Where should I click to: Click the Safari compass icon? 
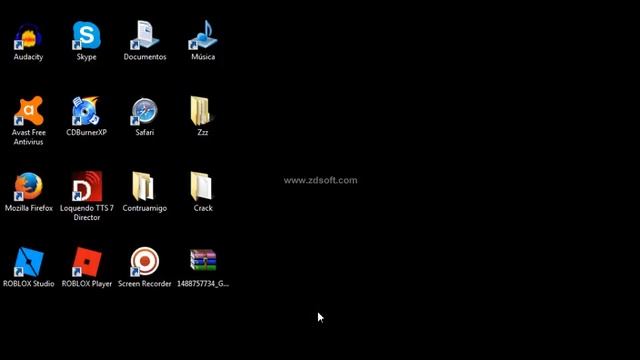tap(144, 111)
